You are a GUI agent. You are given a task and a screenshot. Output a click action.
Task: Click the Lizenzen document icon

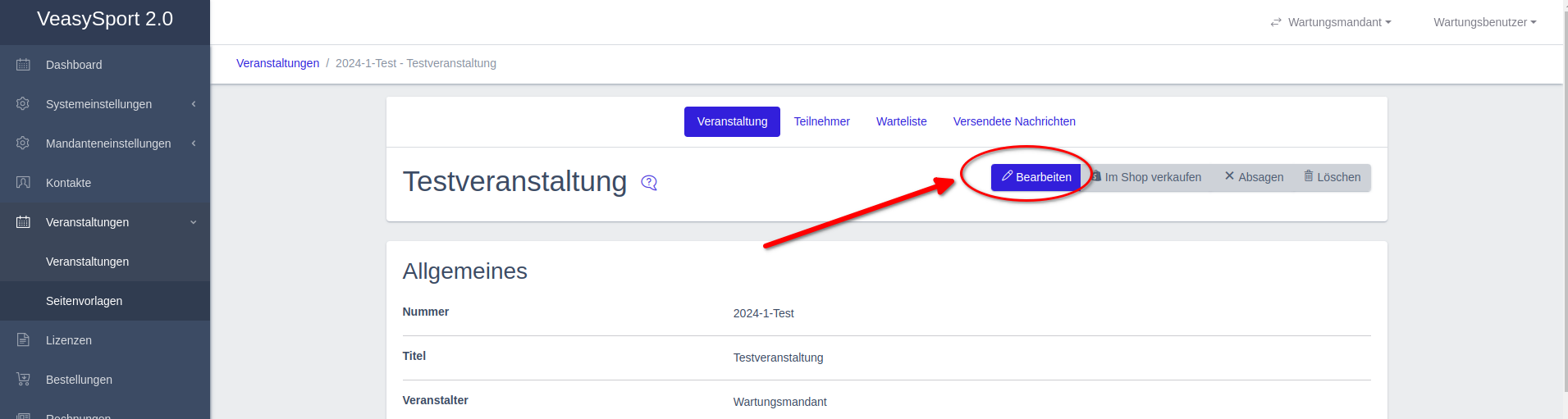[23, 340]
